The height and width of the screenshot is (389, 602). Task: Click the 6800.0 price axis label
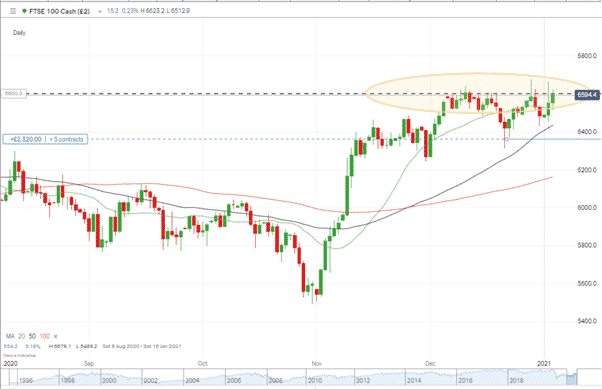587,56
